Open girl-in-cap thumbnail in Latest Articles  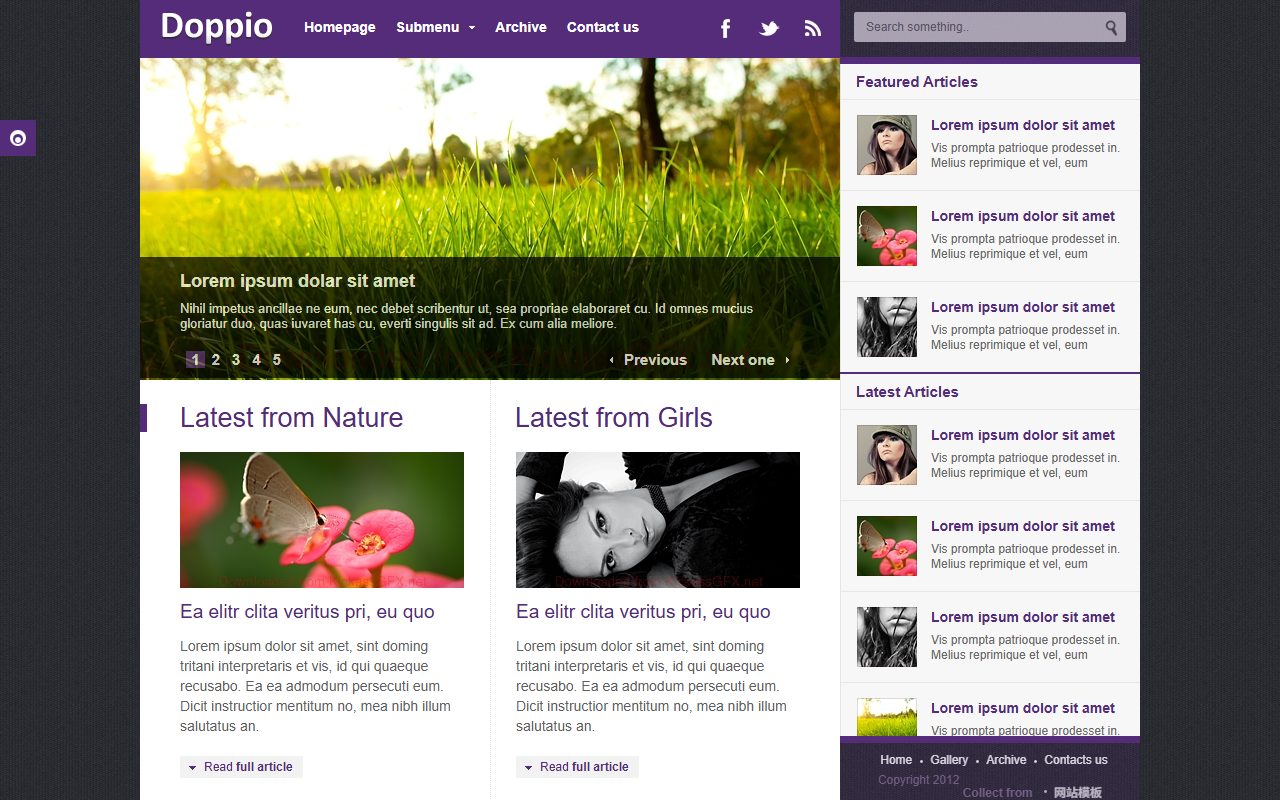[887, 455]
